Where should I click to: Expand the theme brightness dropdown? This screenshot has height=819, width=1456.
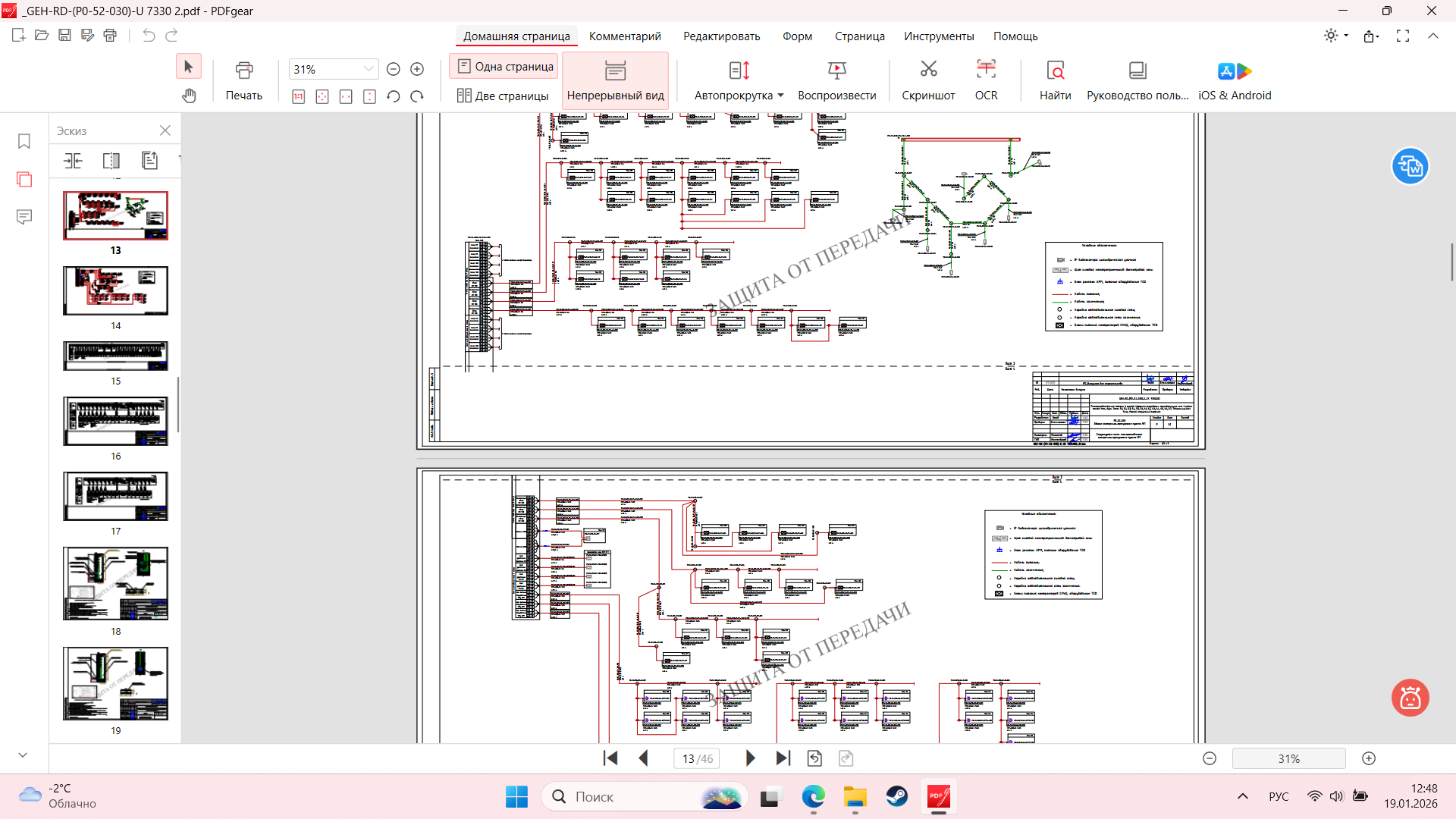1346,36
